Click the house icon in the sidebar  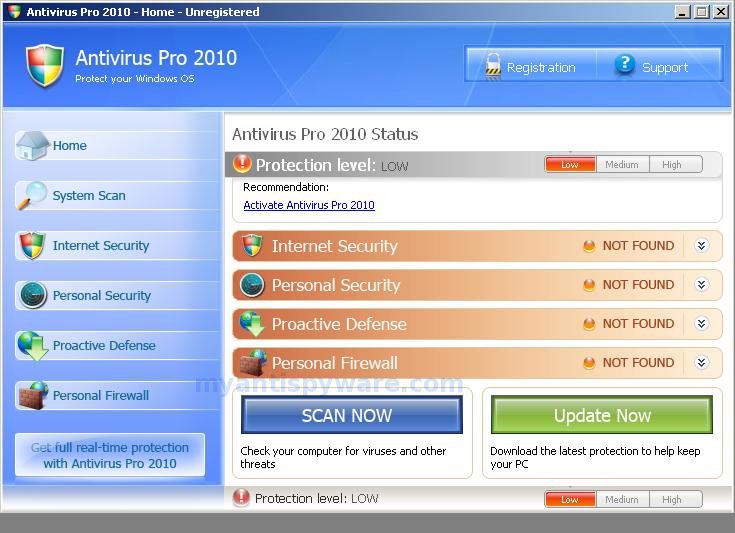tap(31, 145)
